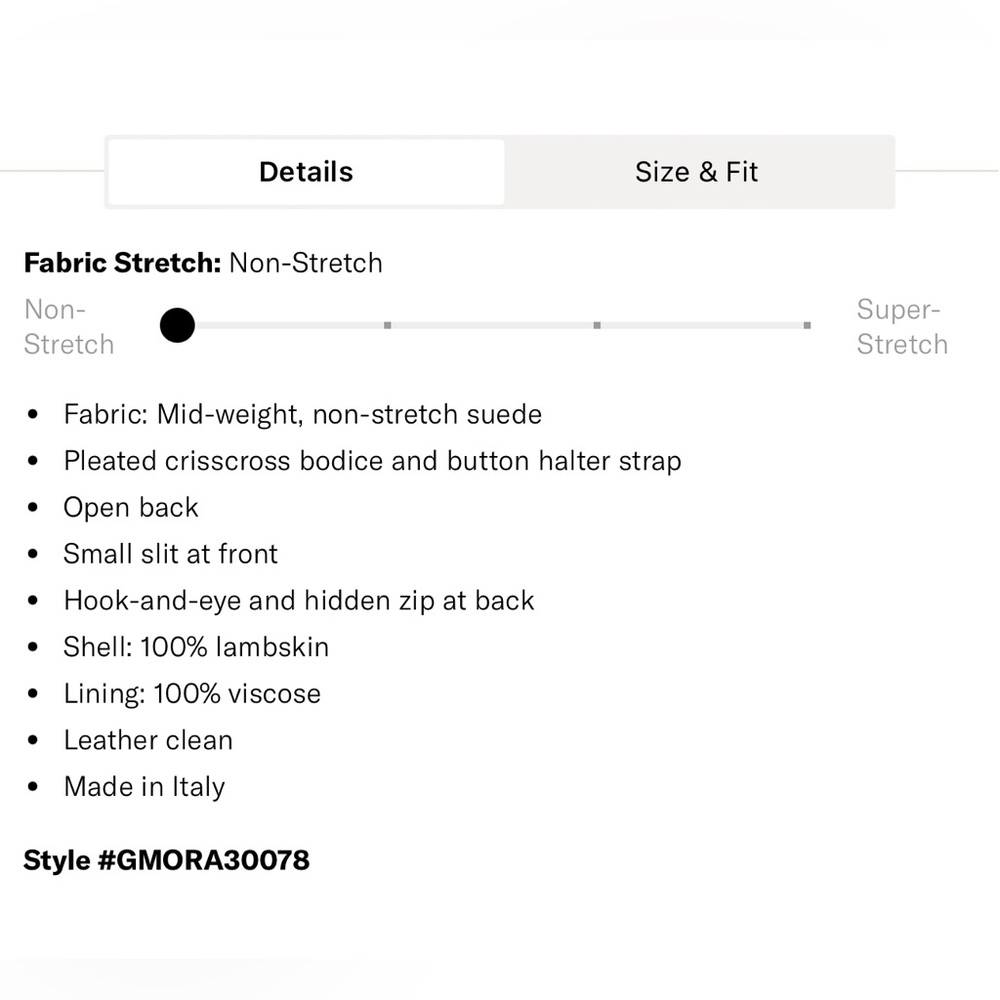Click the 'Small slit at front' item
The image size is (1000, 1000).
click(171, 554)
